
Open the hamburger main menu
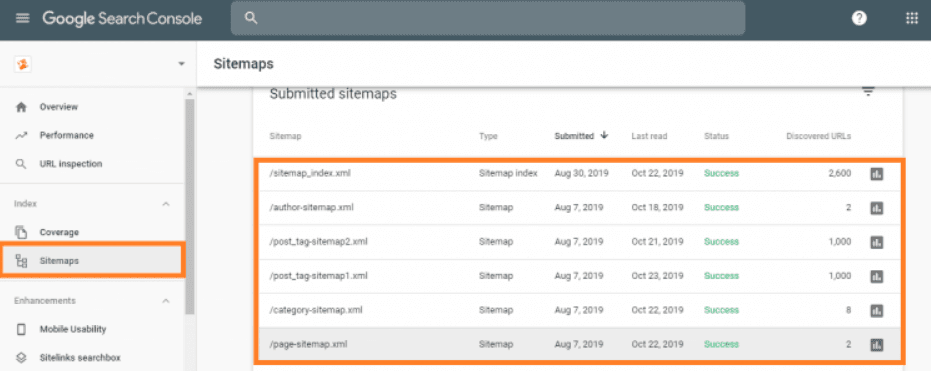click(x=23, y=18)
